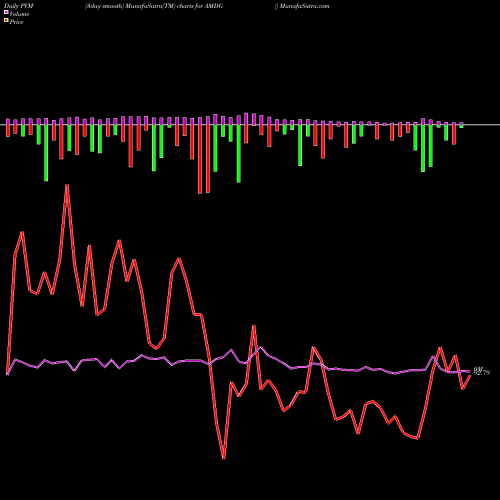The image size is (500, 500).
Task: Click the lowest trough of red price line
Action: click(224, 458)
